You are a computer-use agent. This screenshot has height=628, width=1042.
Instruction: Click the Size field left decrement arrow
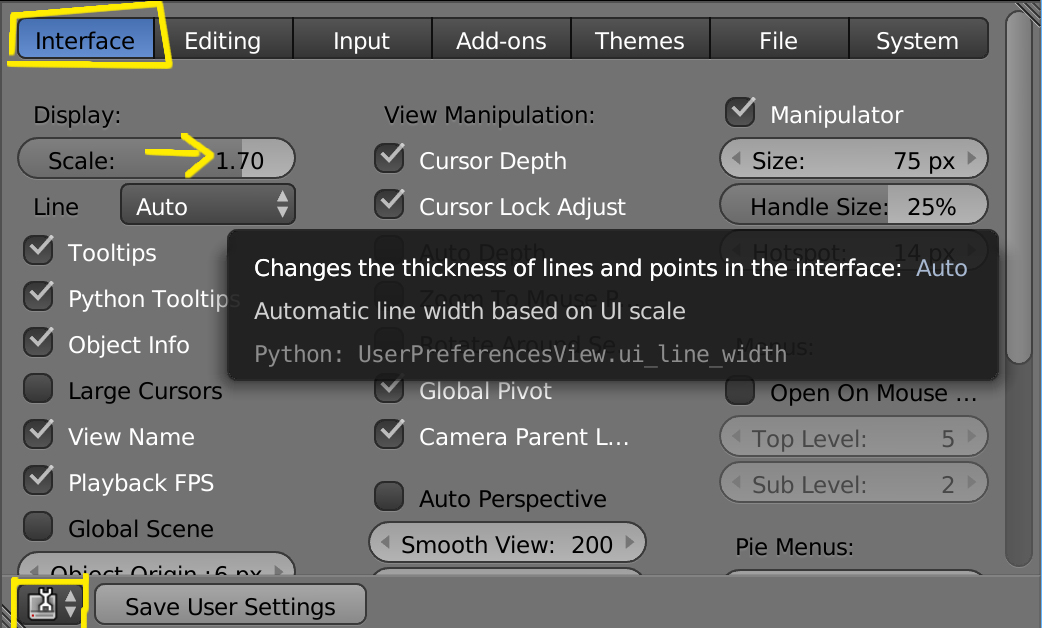[x=737, y=160]
